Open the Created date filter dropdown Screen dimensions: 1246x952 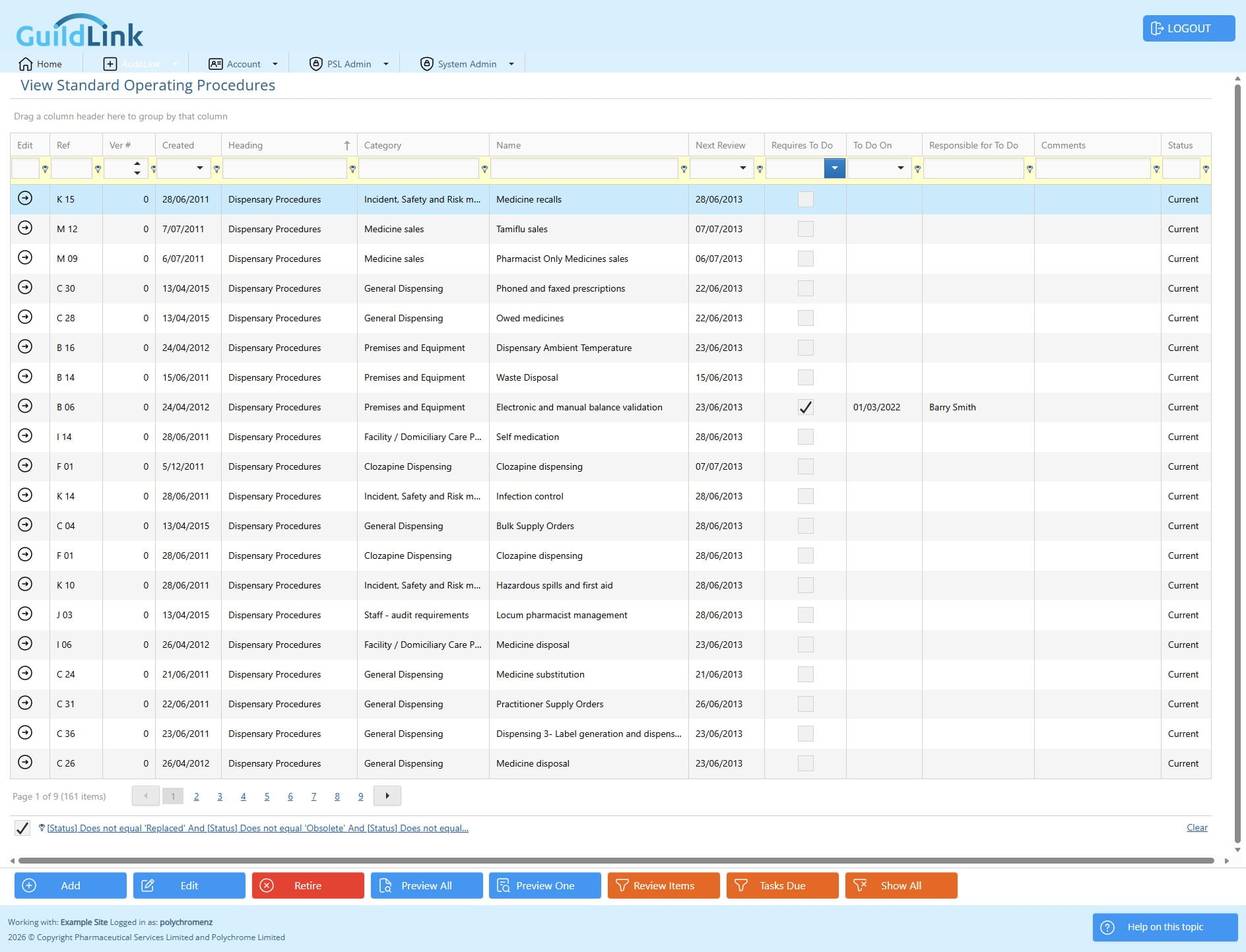(x=200, y=168)
